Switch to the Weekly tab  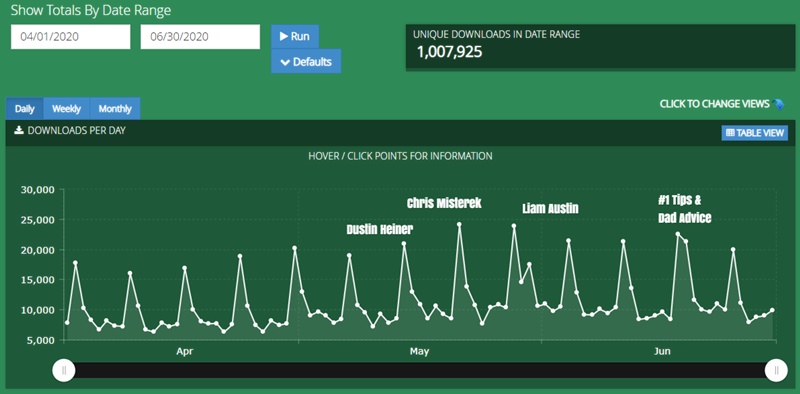point(66,109)
